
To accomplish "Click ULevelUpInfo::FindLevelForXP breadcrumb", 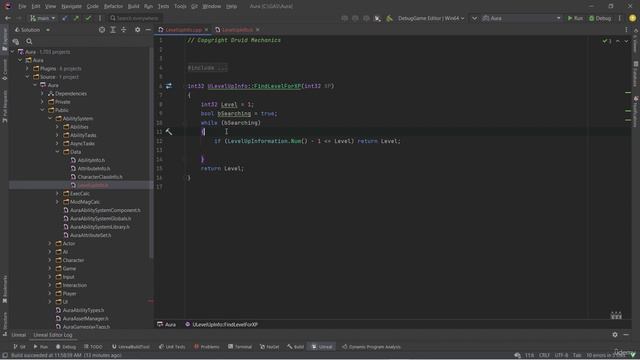I will [225, 324].
